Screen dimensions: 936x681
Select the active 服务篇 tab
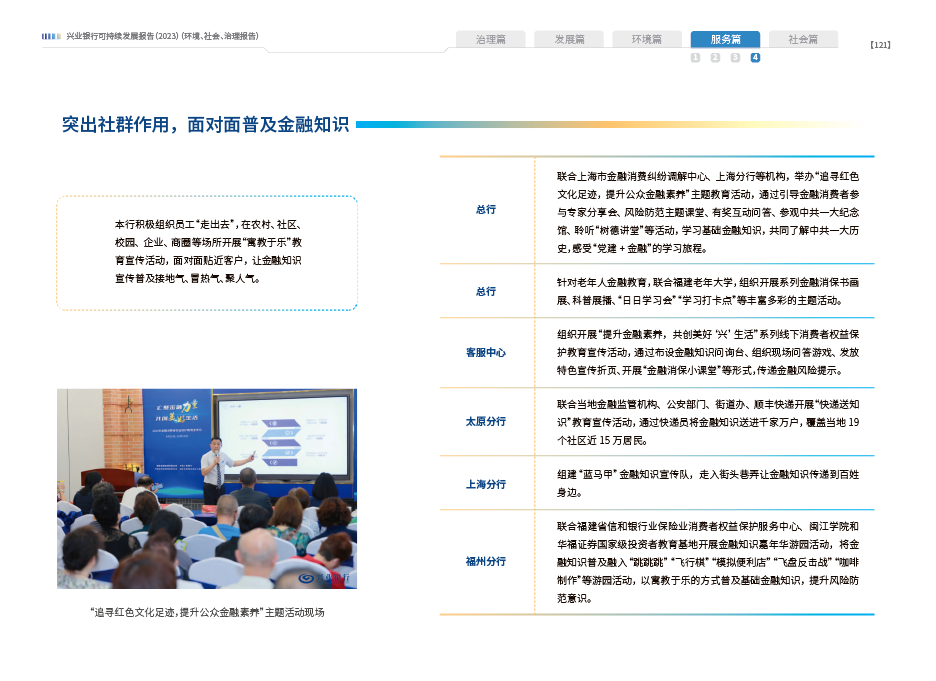pos(725,39)
